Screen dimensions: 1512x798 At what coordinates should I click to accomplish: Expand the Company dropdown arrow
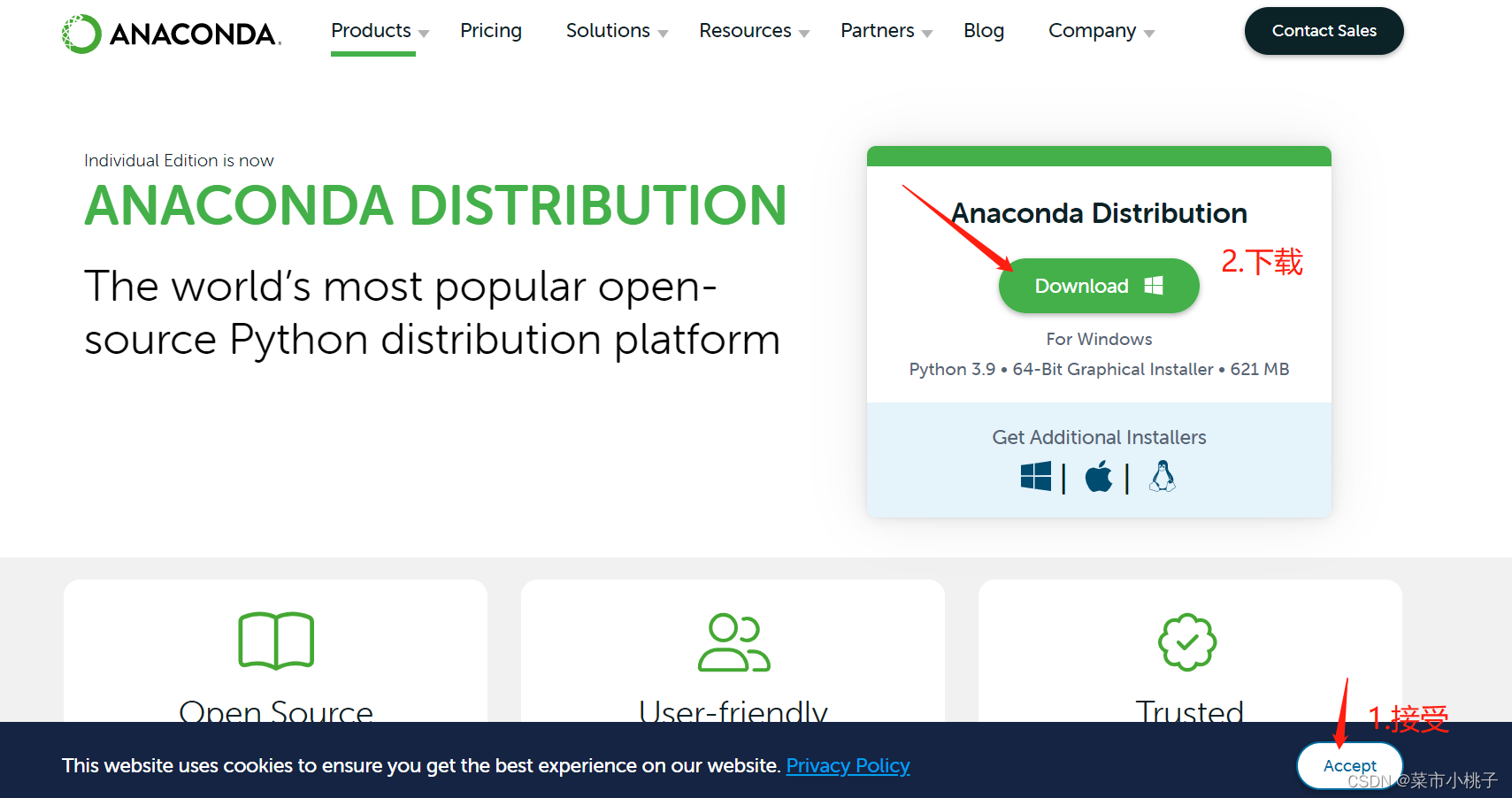(x=1149, y=34)
